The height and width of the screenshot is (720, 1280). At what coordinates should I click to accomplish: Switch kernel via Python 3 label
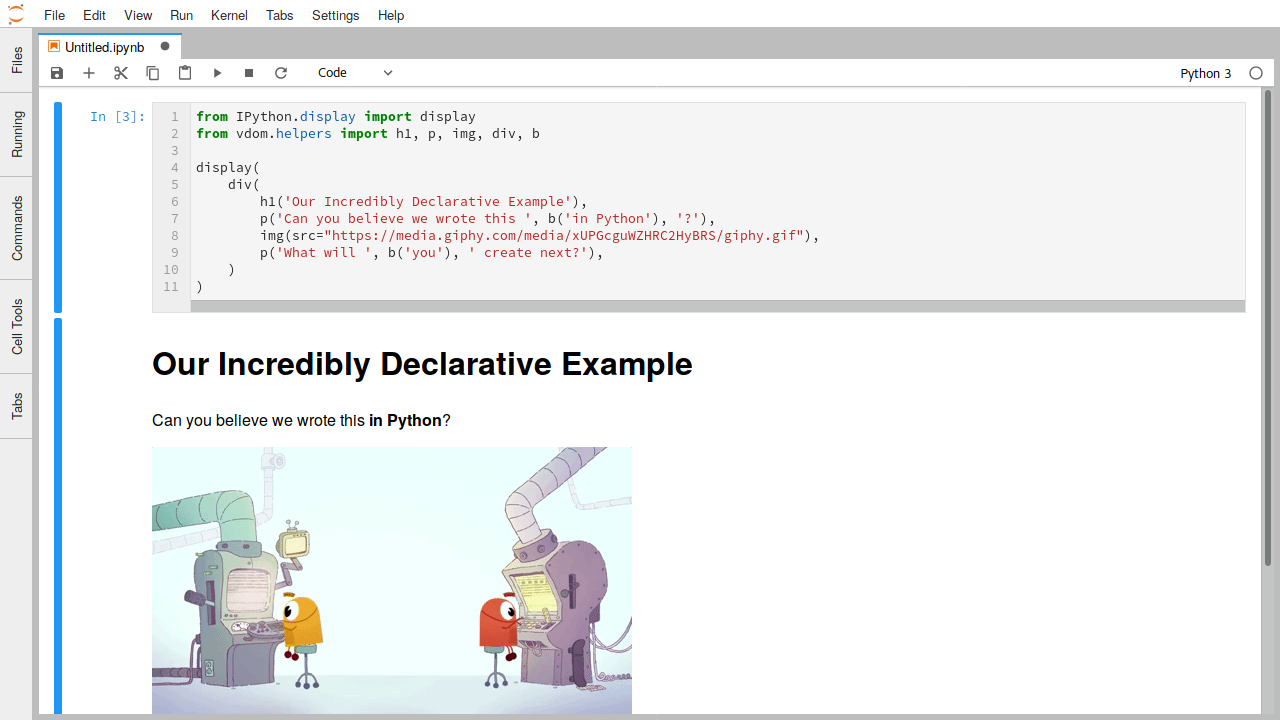[x=1206, y=73]
